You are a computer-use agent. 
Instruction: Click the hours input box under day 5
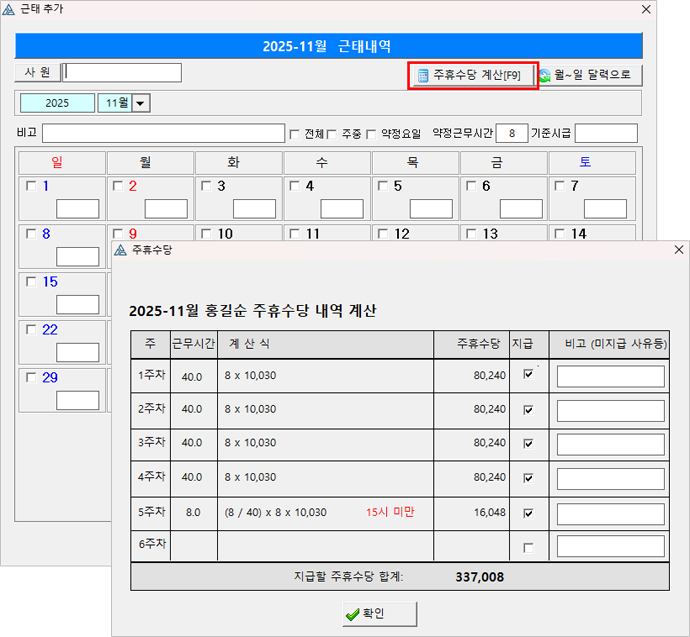tap(431, 209)
